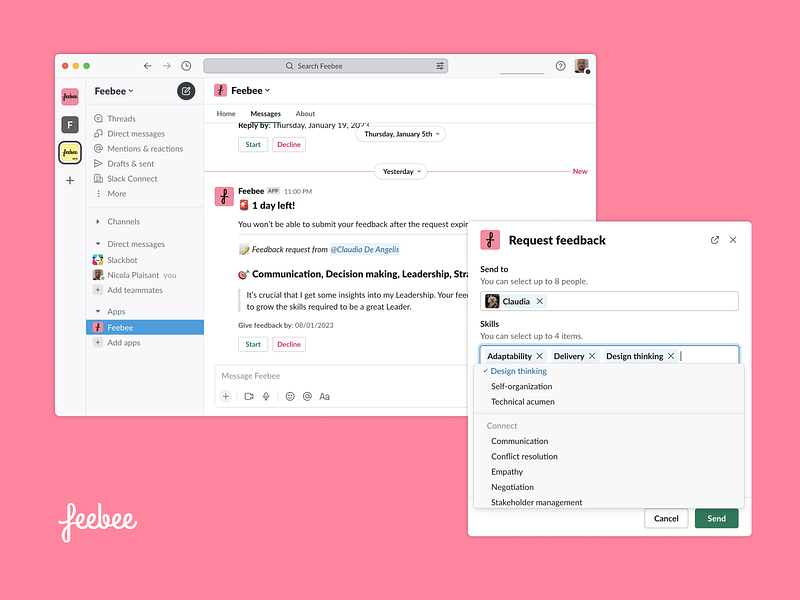Select Negotiation skill option

[512, 487]
